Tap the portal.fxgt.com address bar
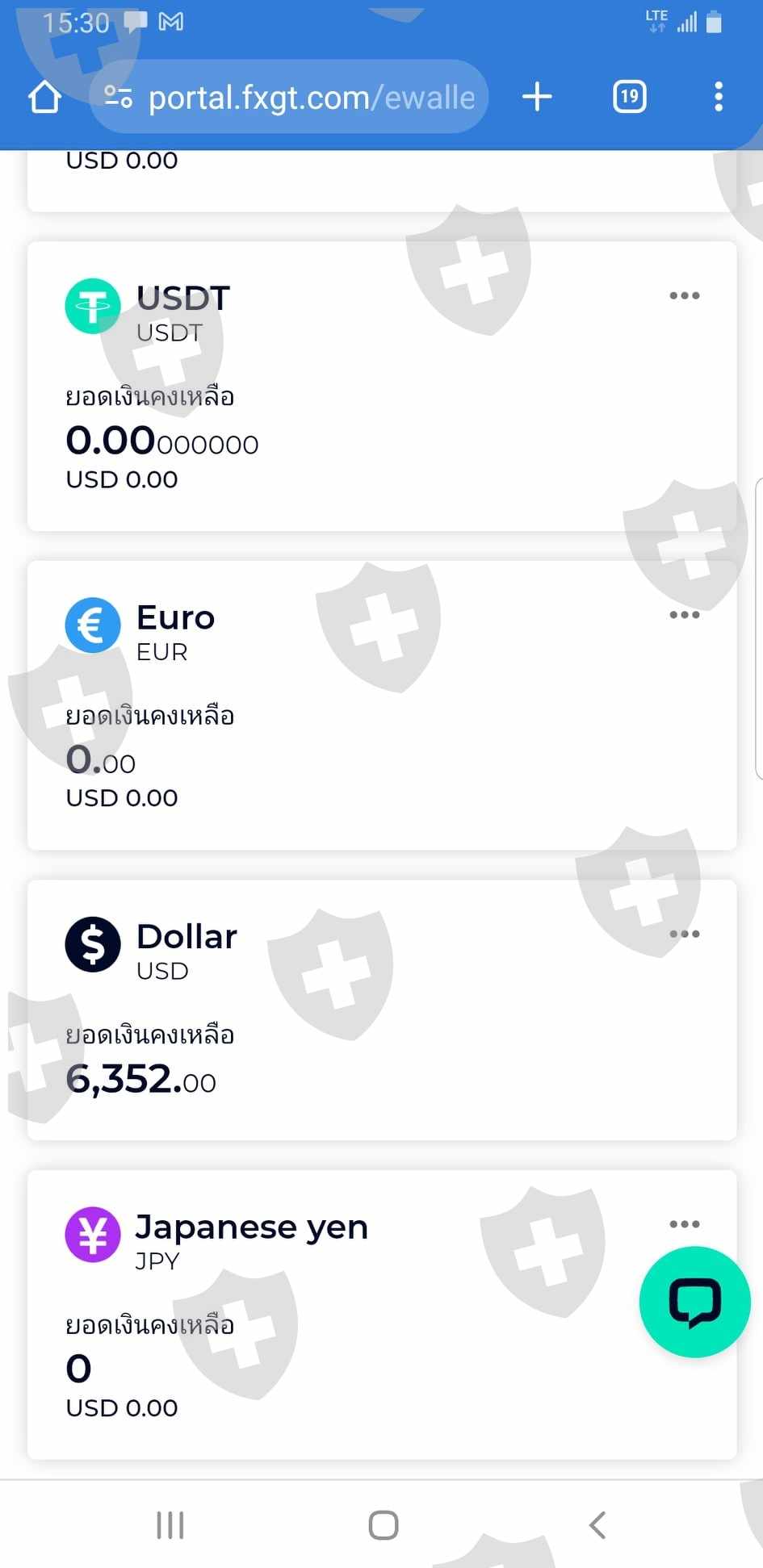The height and width of the screenshot is (1568, 763). pos(311,98)
